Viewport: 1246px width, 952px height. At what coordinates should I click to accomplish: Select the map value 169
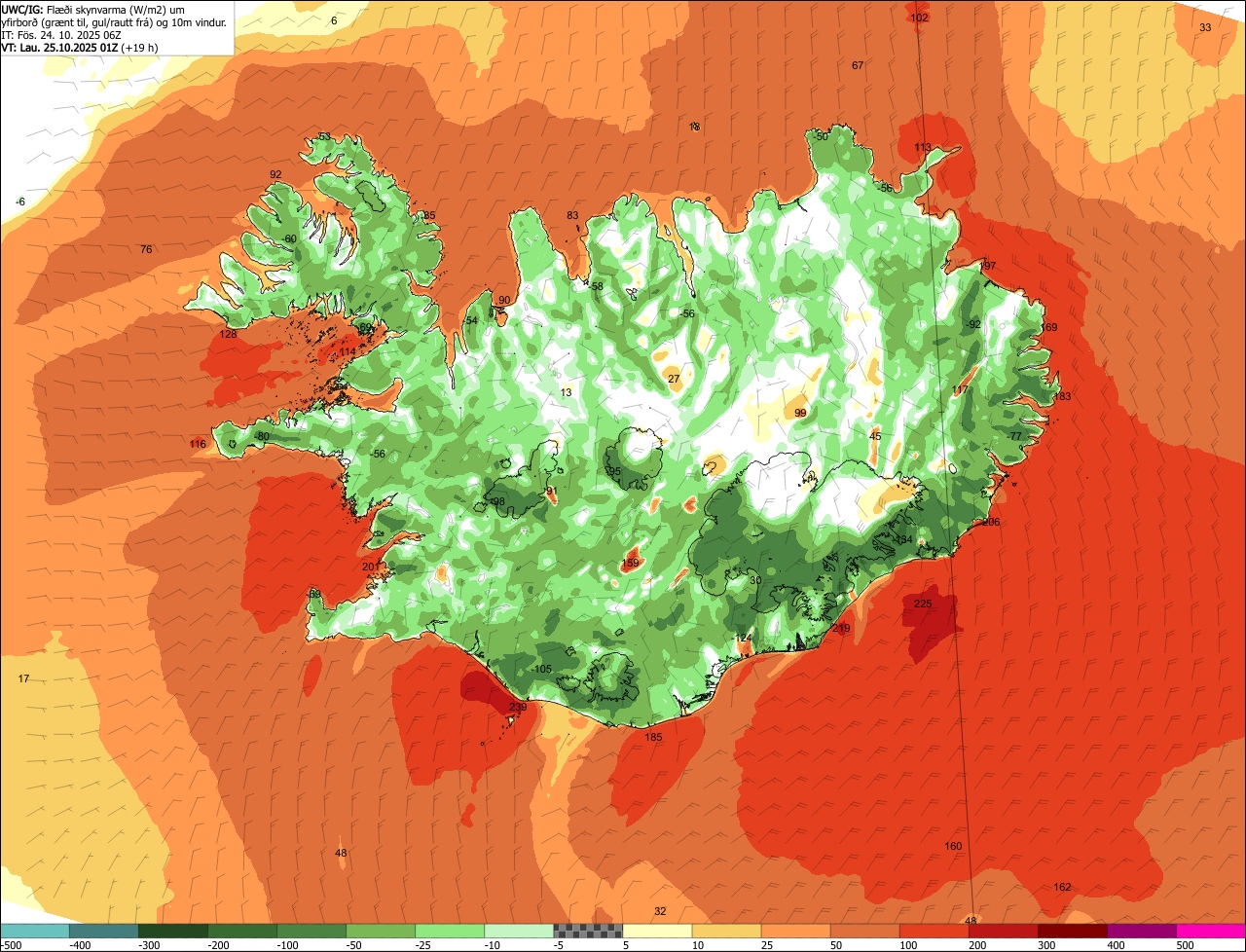coord(1048,327)
